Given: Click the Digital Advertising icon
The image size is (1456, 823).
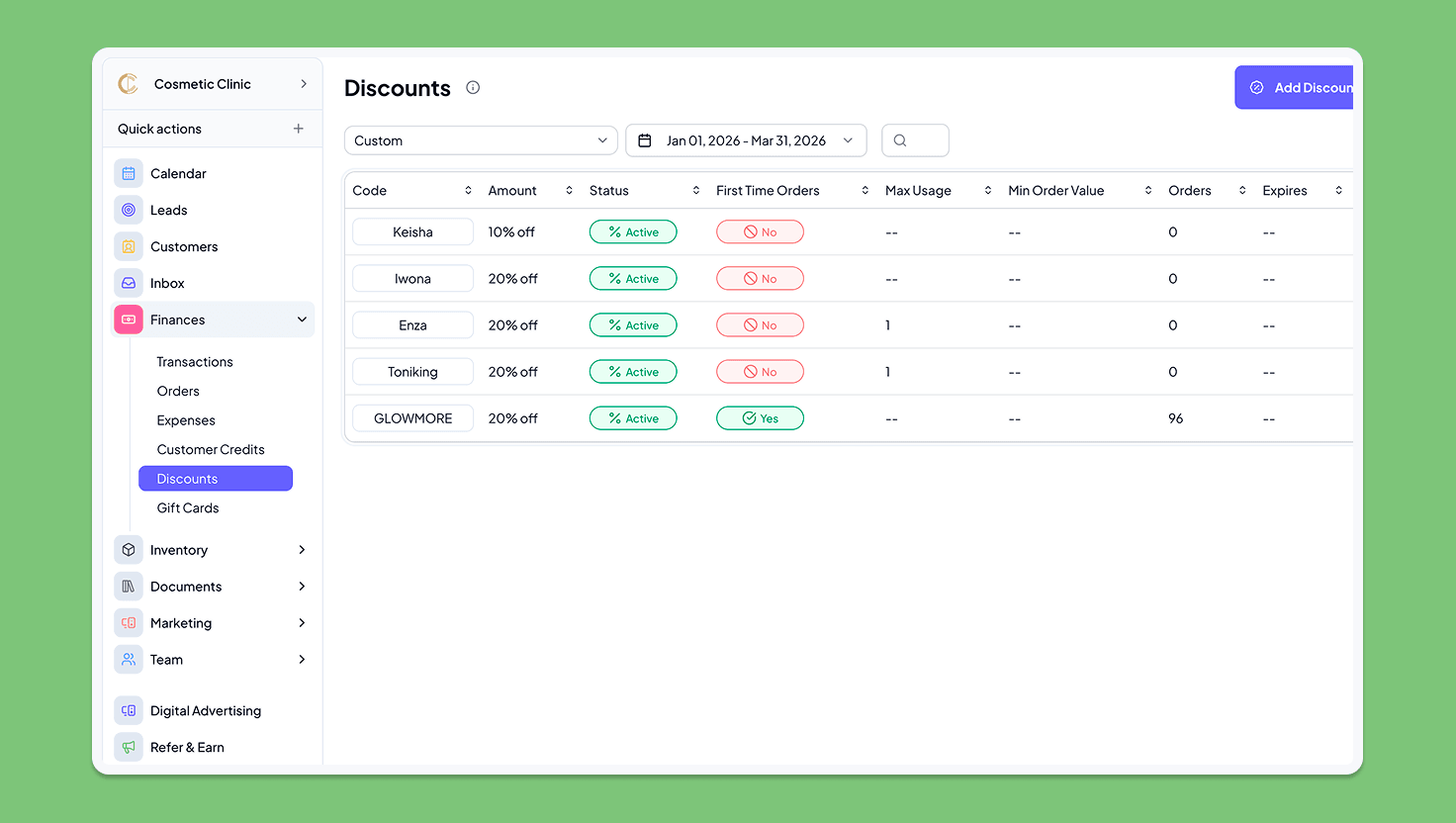Looking at the screenshot, I should (129, 710).
